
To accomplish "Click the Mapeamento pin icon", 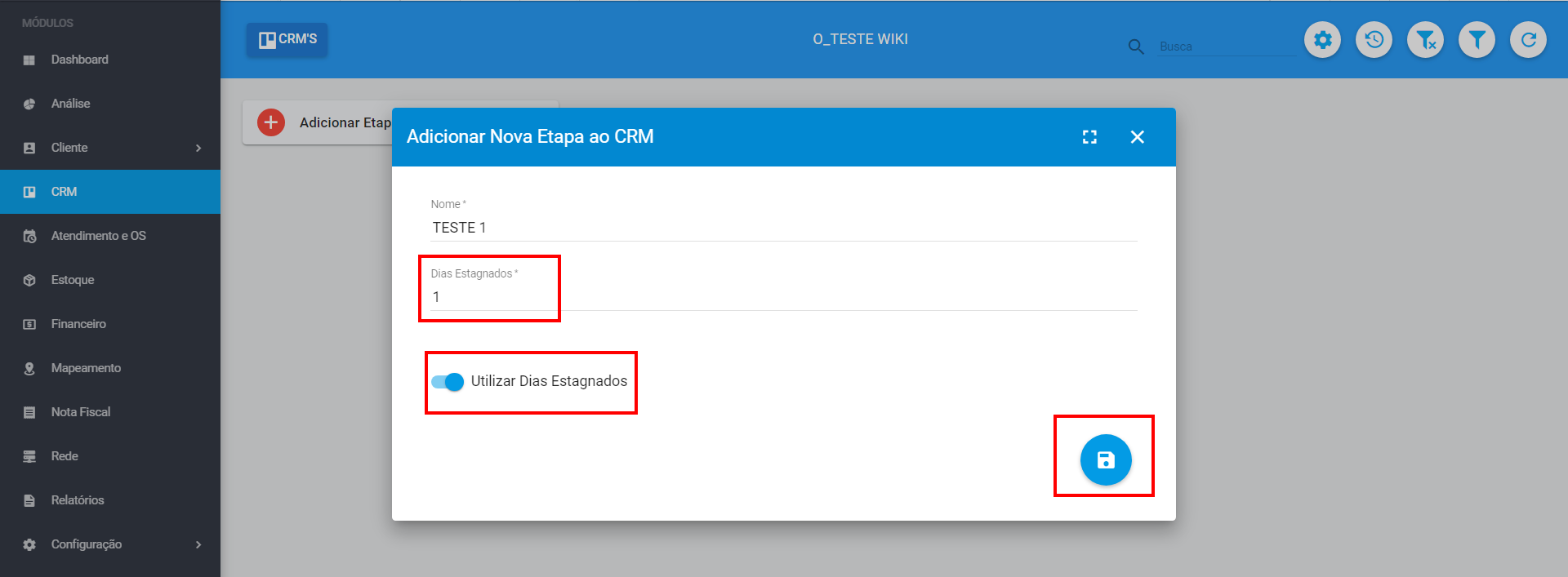I will [29, 368].
